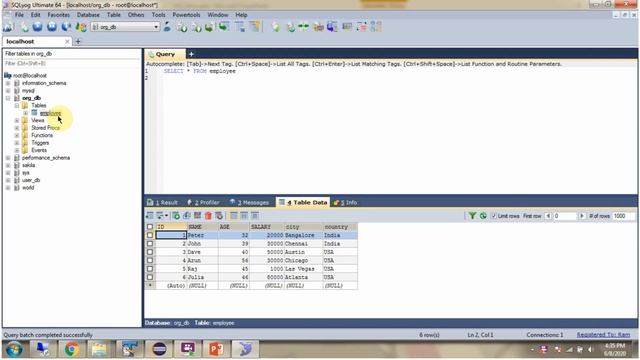Tick the header select-all checkbox in grid

click(150, 227)
